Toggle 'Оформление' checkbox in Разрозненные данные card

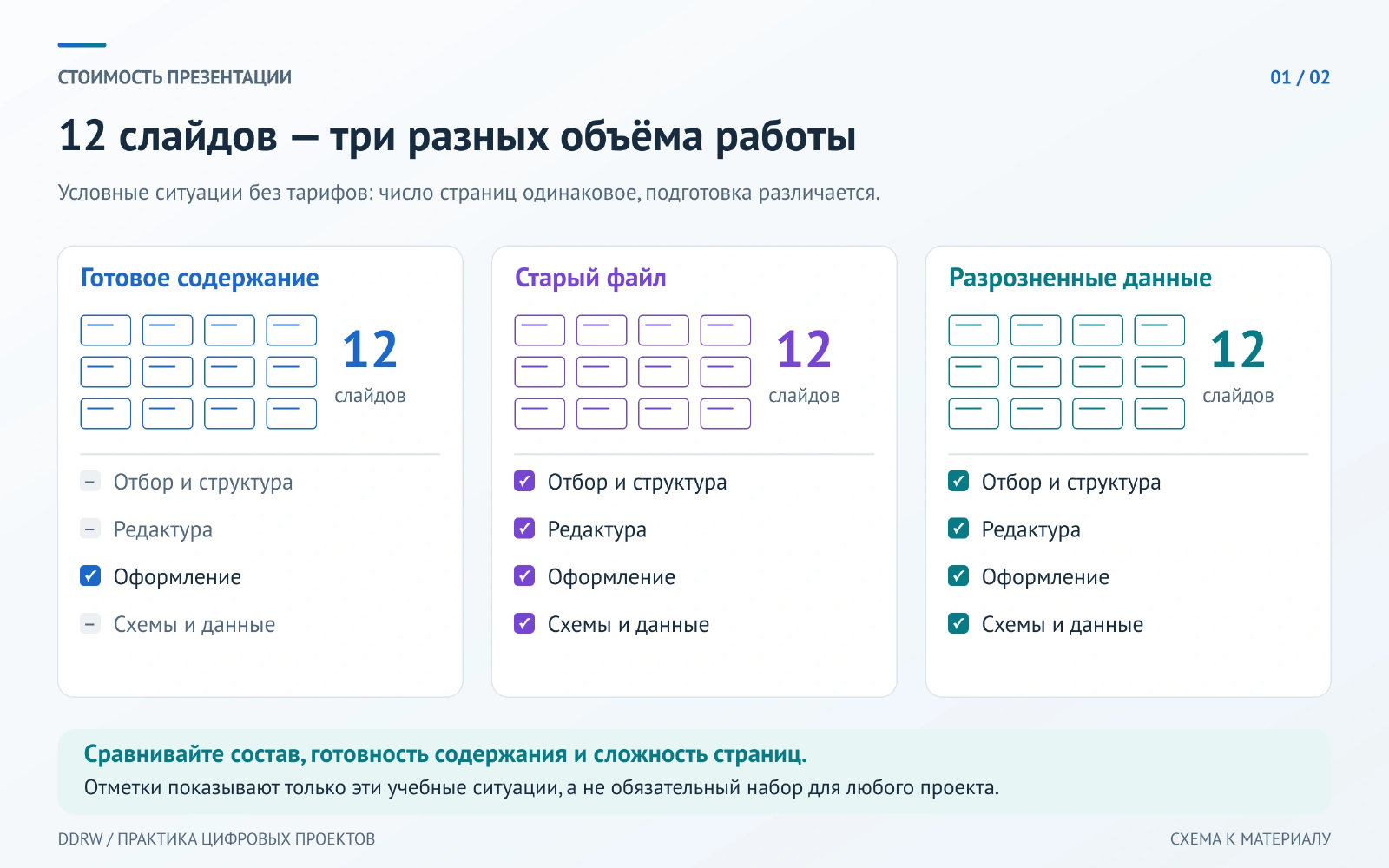(x=958, y=575)
